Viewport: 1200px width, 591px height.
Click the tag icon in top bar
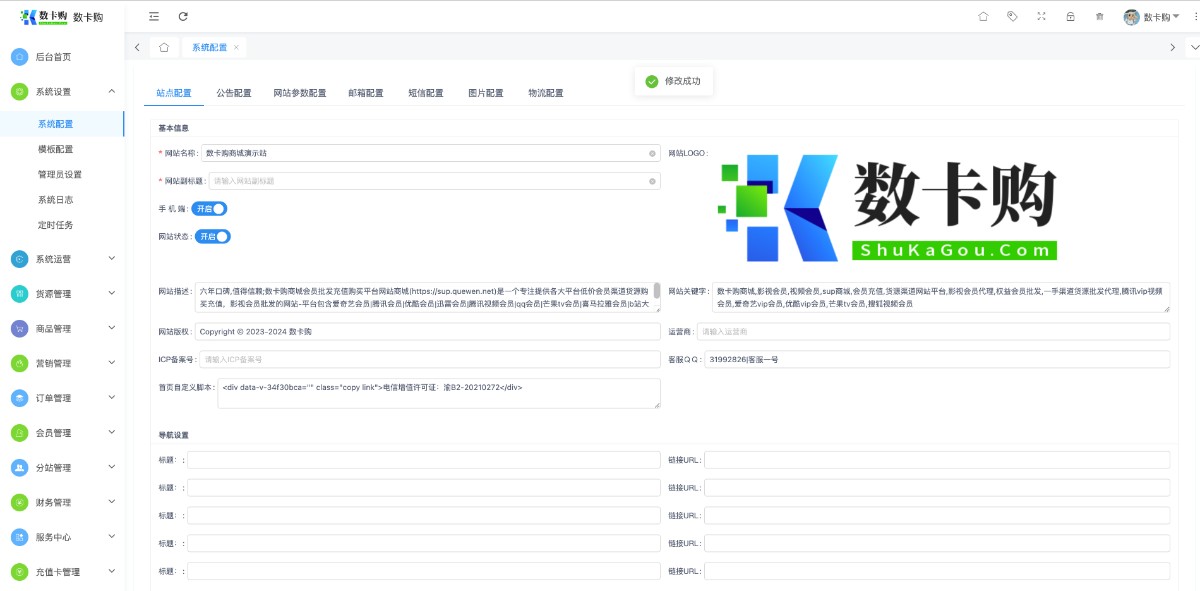click(1012, 16)
